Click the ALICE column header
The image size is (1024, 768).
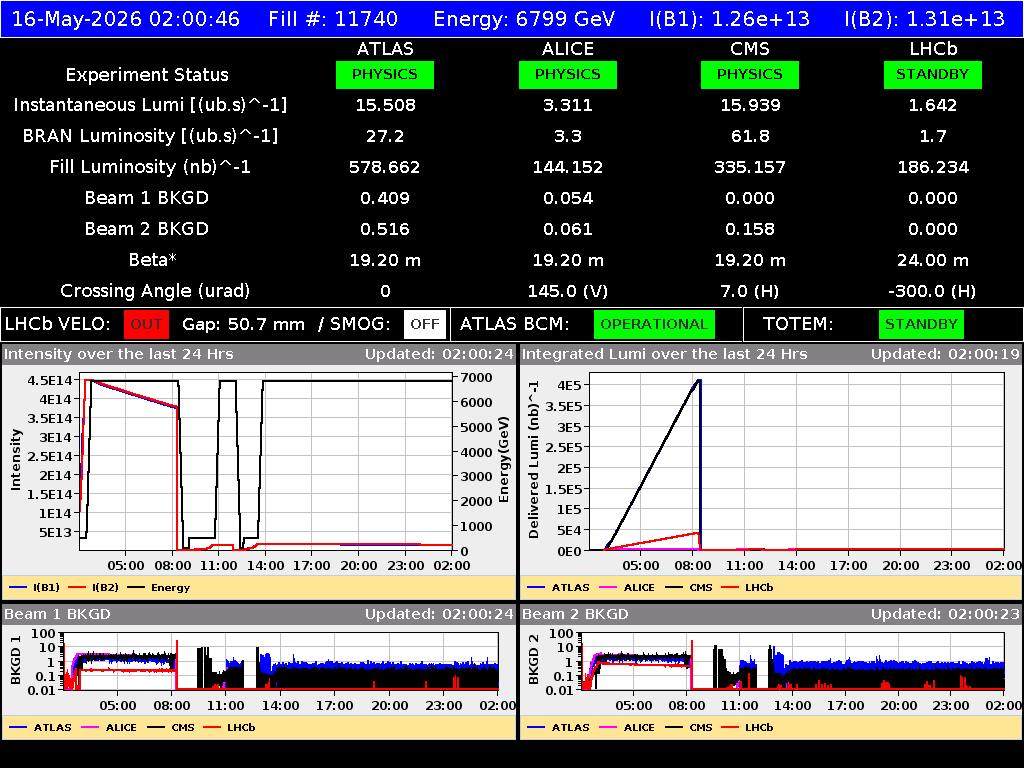tap(568, 49)
